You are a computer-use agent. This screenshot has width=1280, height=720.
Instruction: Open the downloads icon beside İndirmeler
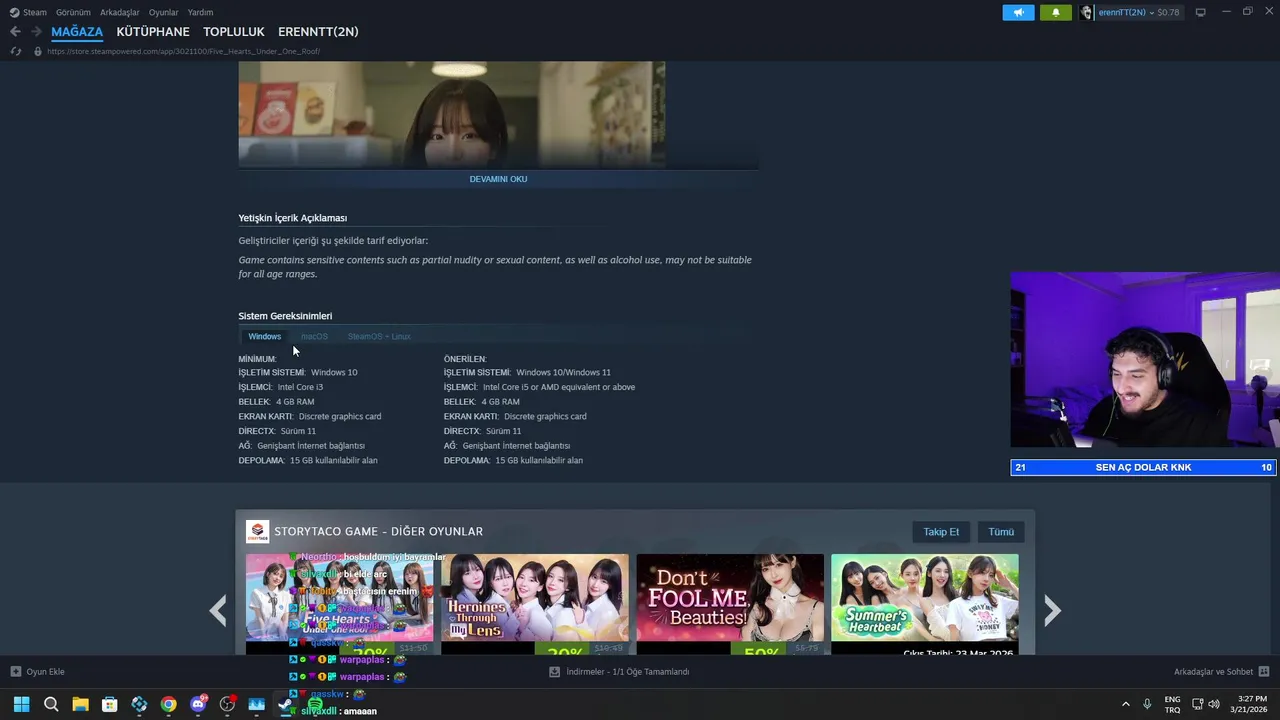(554, 671)
